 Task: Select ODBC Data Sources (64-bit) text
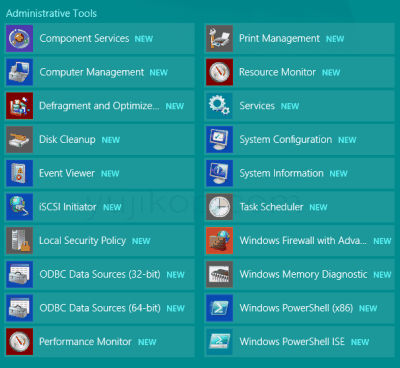pyautogui.click(x=100, y=308)
